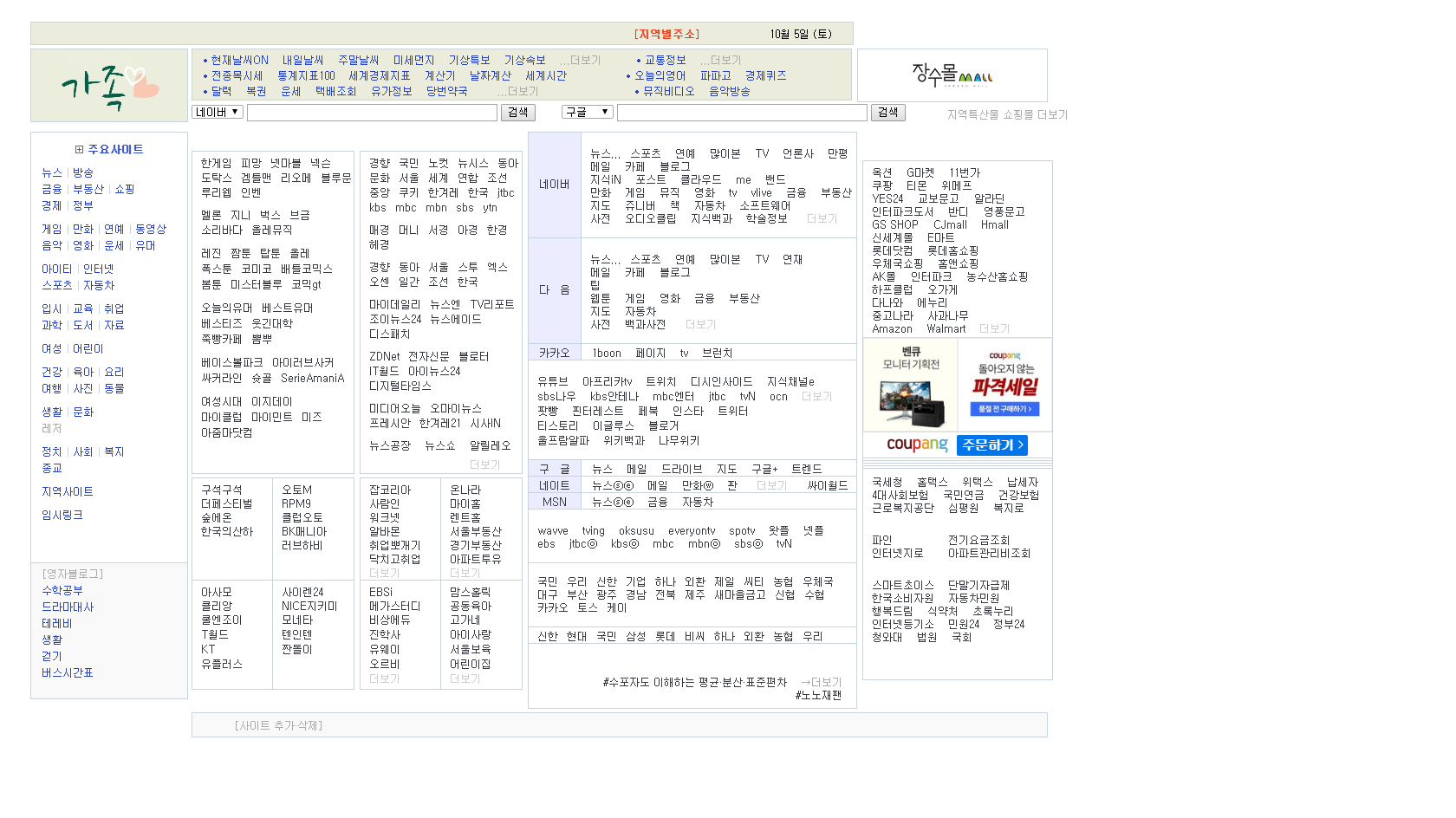1456x818 pixels.
Task: Open the 잡코리아 link
Action: [390, 490]
